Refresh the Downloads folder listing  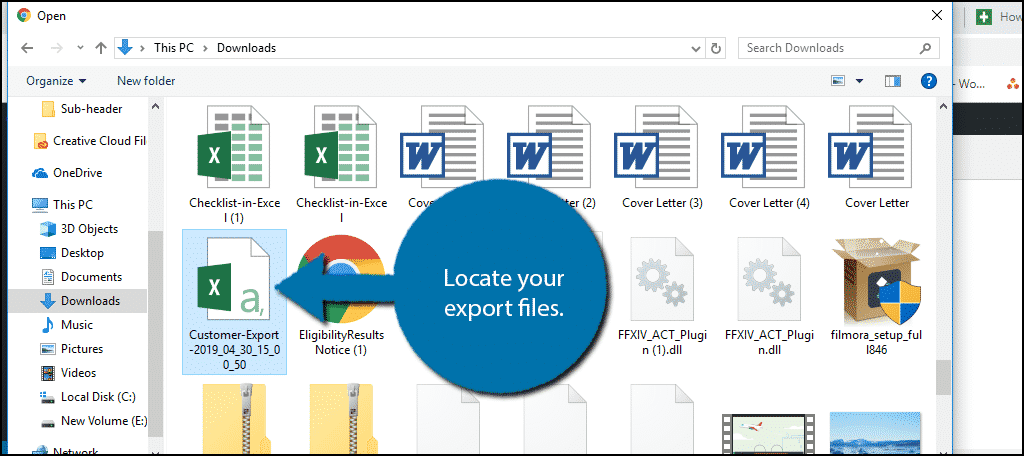[x=716, y=48]
